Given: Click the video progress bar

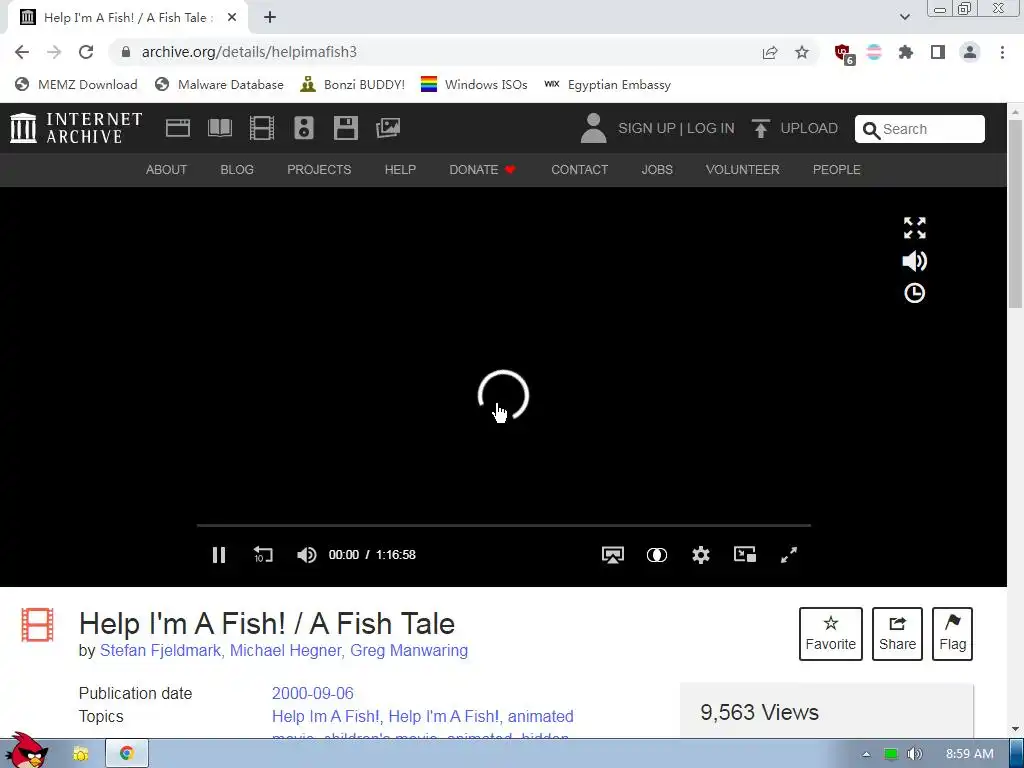Looking at the screenshot, I should click(x=504, y=525).
